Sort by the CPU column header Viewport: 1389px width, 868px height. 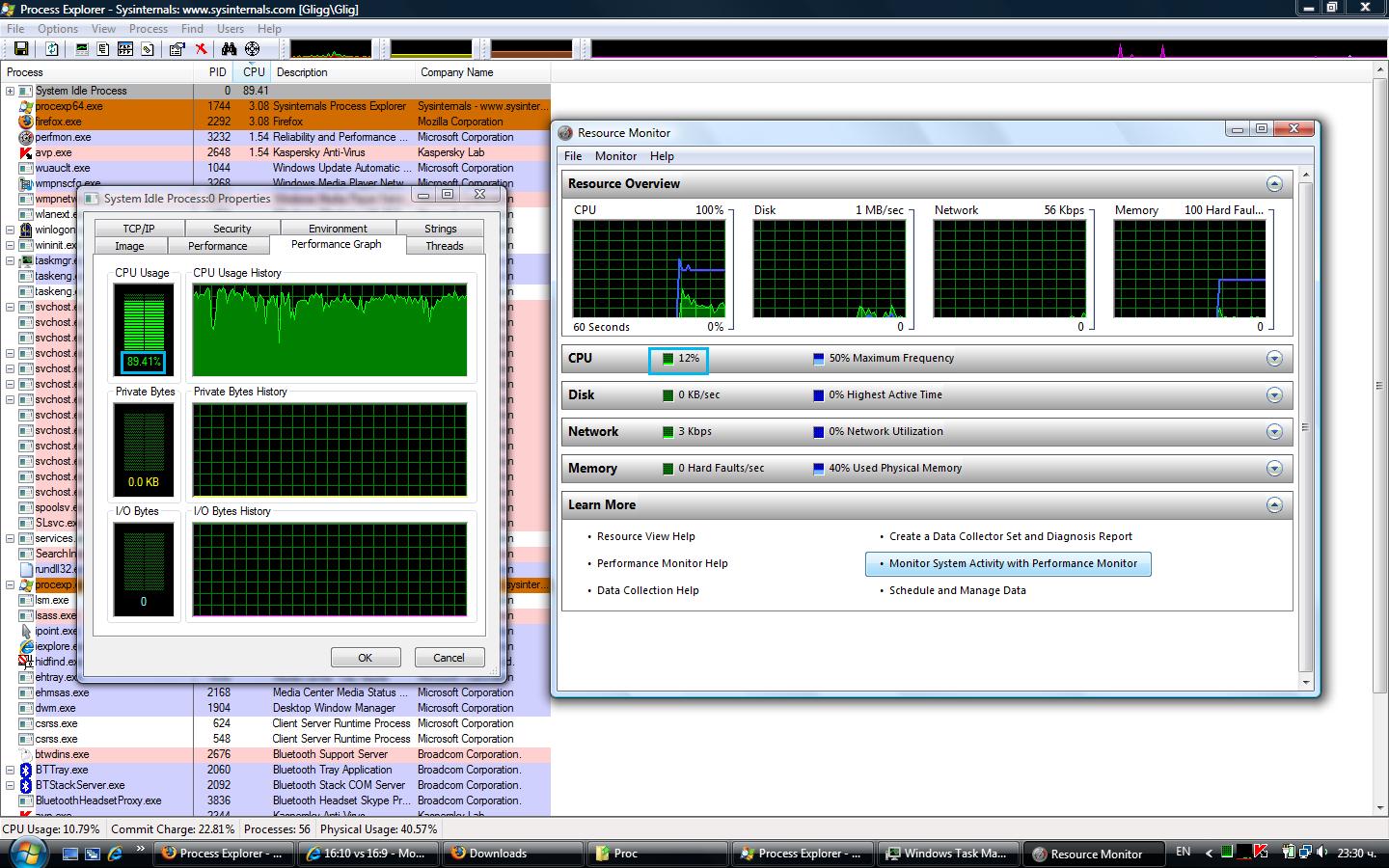(254, 72)
